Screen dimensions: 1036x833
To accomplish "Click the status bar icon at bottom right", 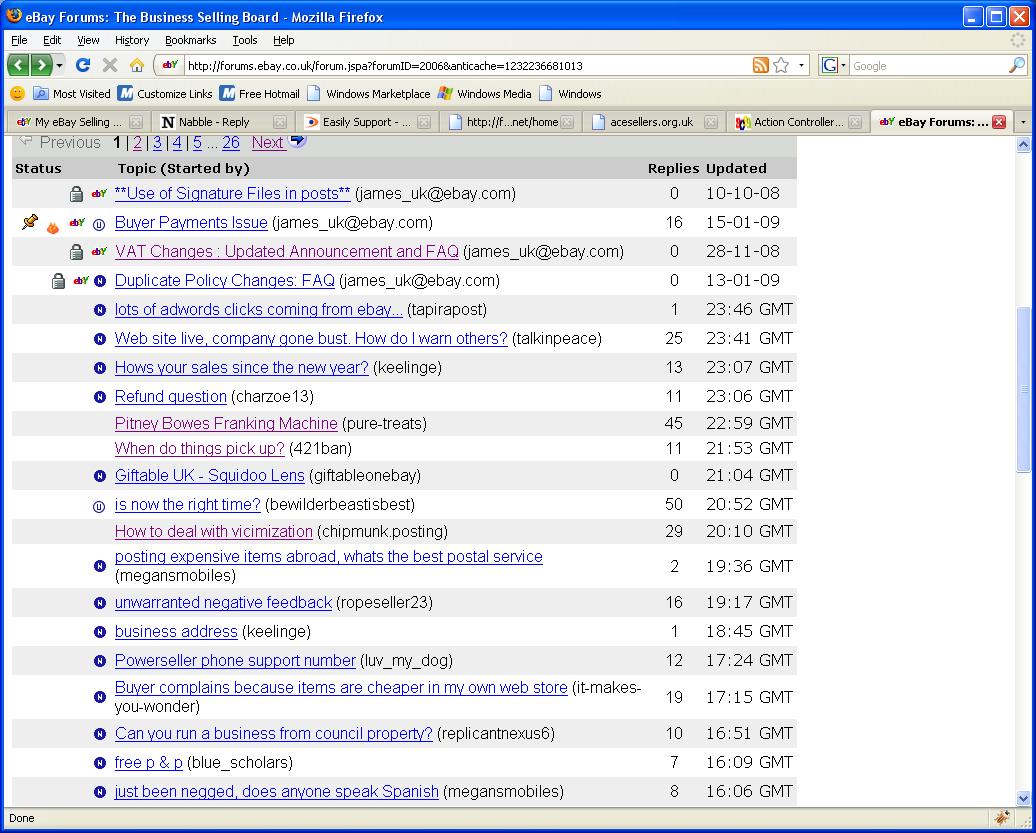I will (x=1002, y=818).
